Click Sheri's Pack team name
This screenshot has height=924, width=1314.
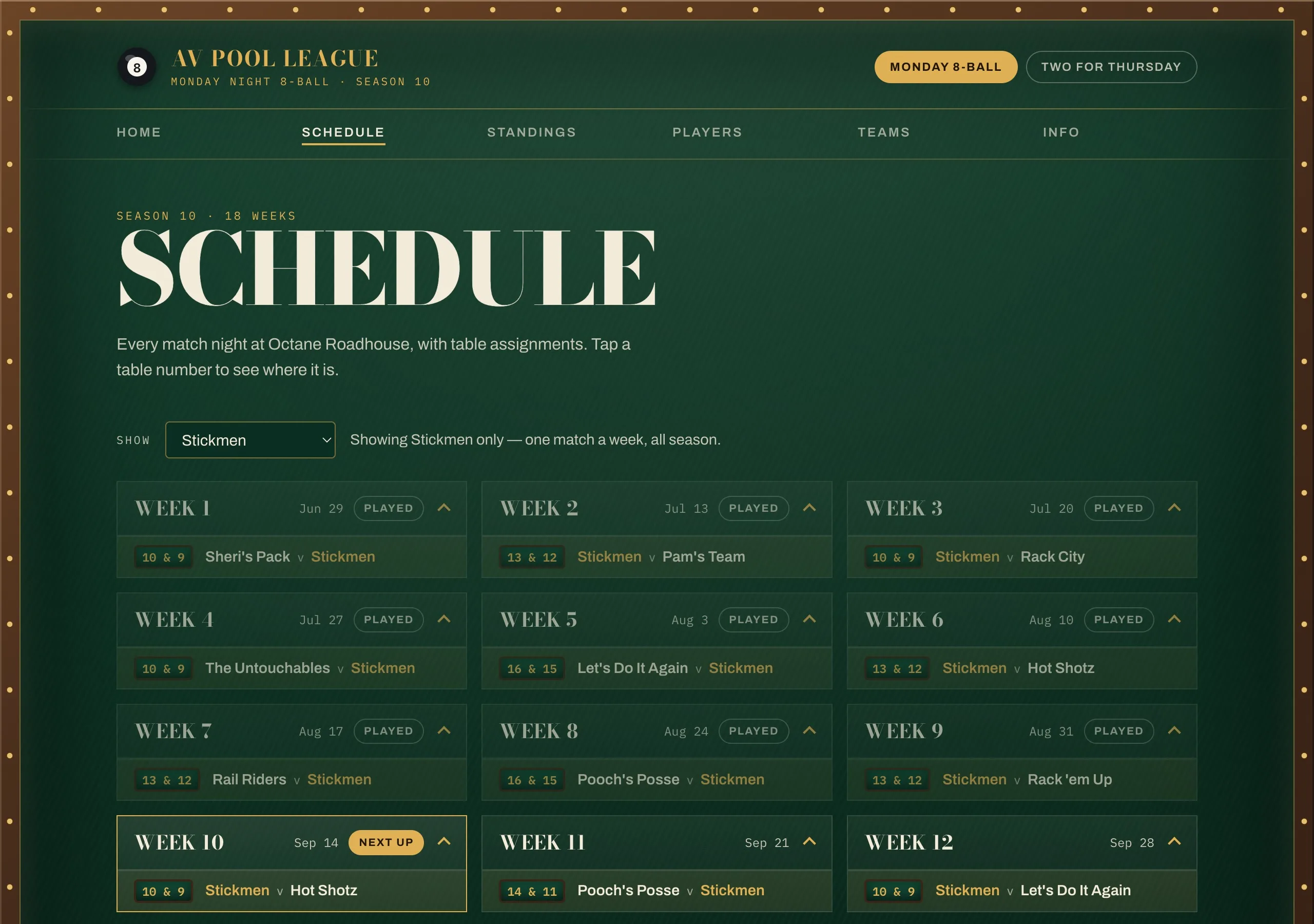coord(247,556)
